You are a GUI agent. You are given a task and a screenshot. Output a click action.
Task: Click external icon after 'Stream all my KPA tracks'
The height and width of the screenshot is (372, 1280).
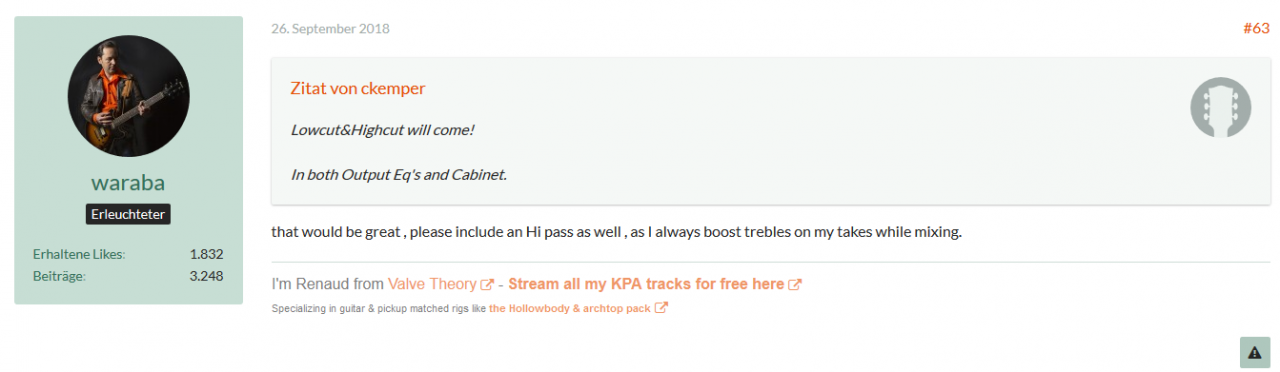795,285
